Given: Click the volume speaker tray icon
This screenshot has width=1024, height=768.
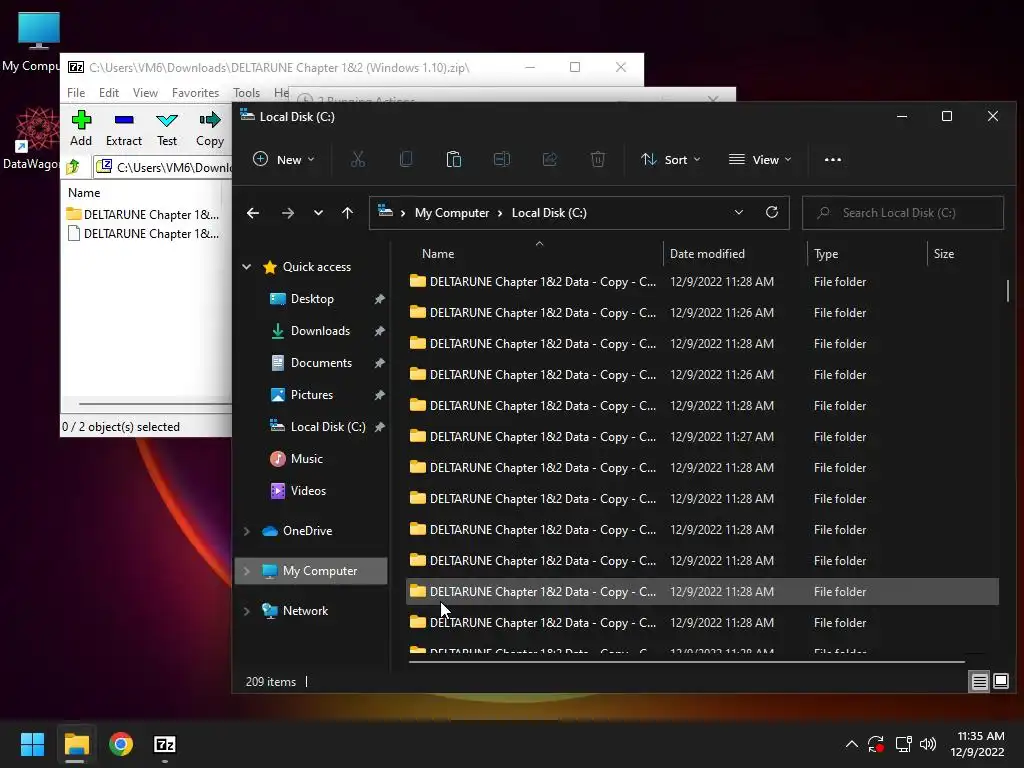Looking at the screenshot, I should click(927, 744).
